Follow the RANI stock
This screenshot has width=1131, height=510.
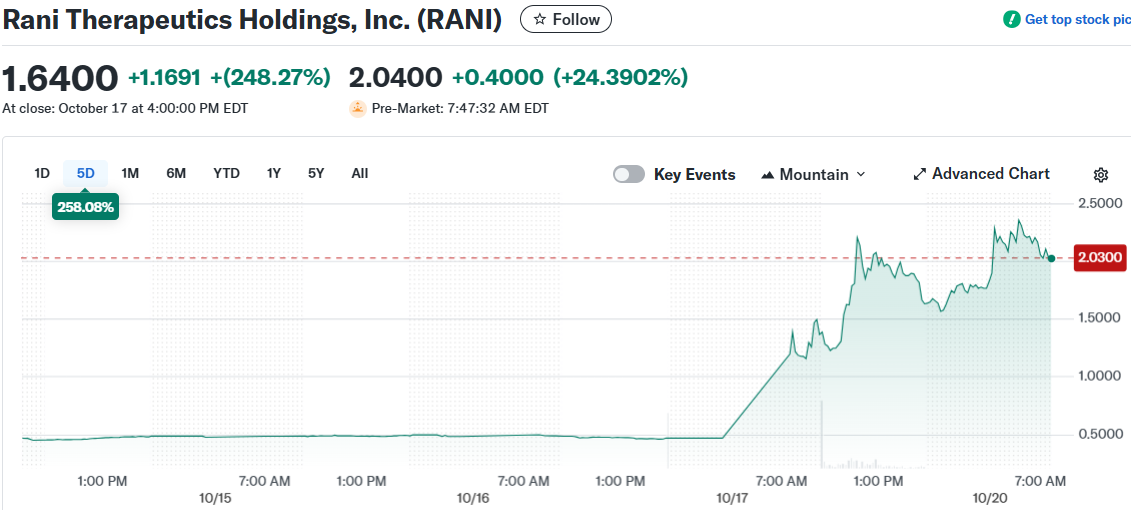[566, 19]
